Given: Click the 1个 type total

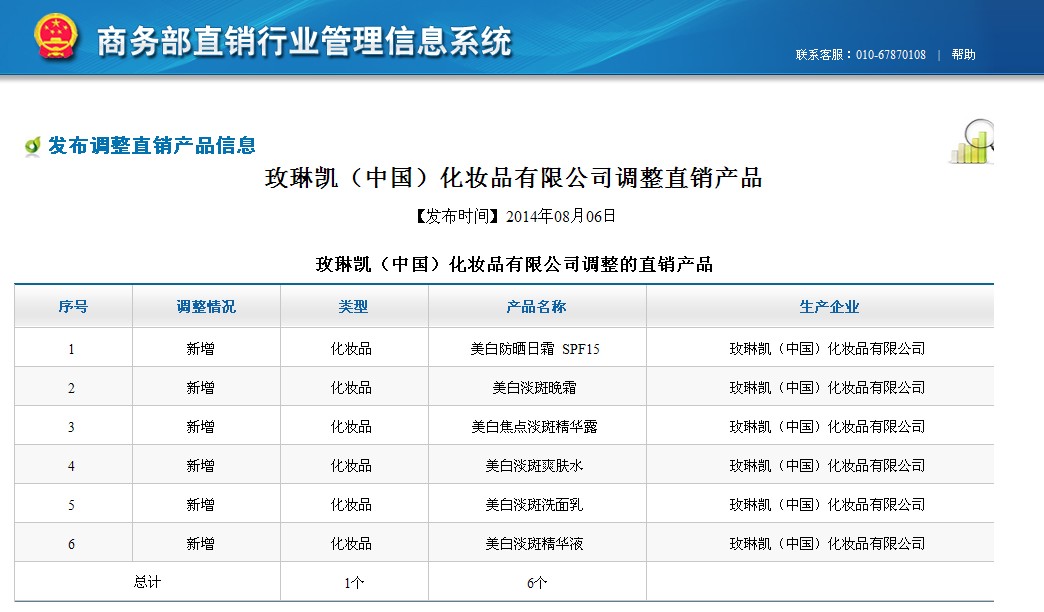Looking at the screenshot, I should point(354,583).
